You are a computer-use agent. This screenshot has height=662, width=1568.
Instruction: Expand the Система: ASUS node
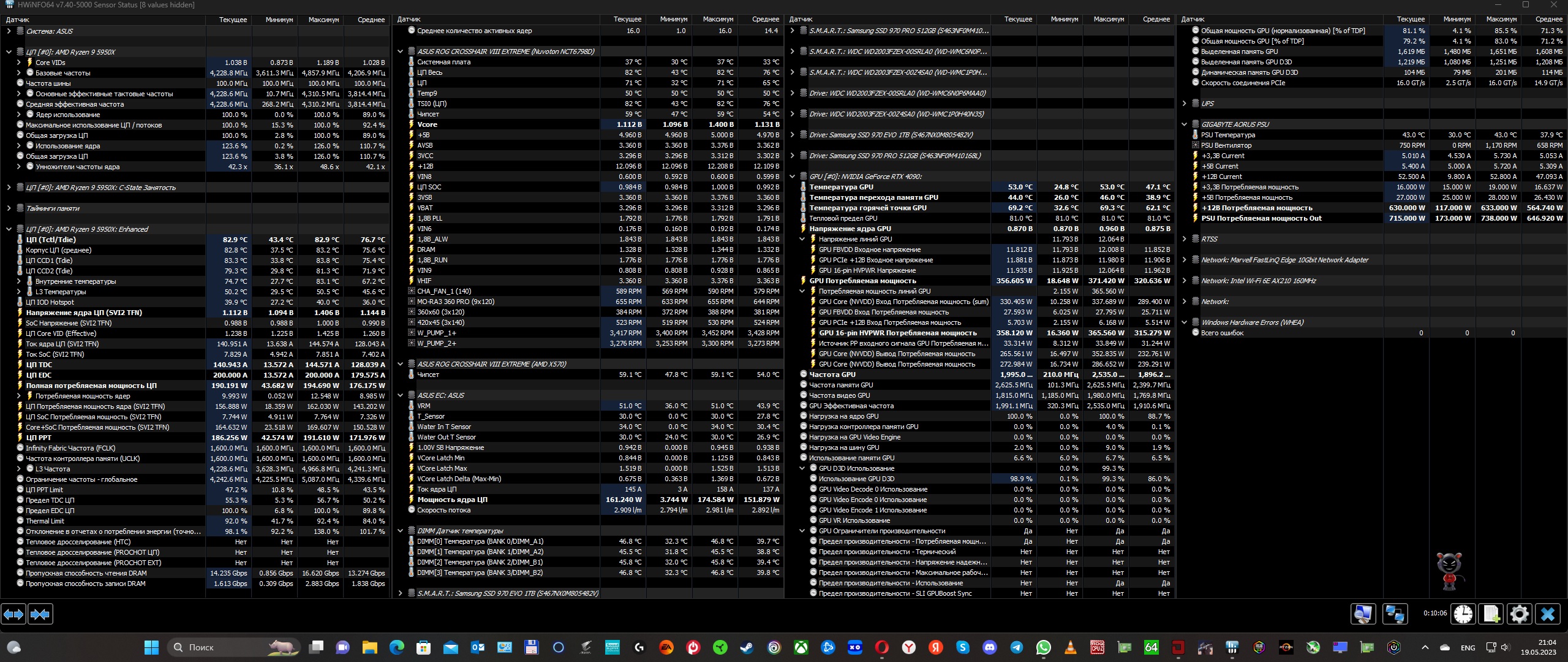click(x=9, y=31)
